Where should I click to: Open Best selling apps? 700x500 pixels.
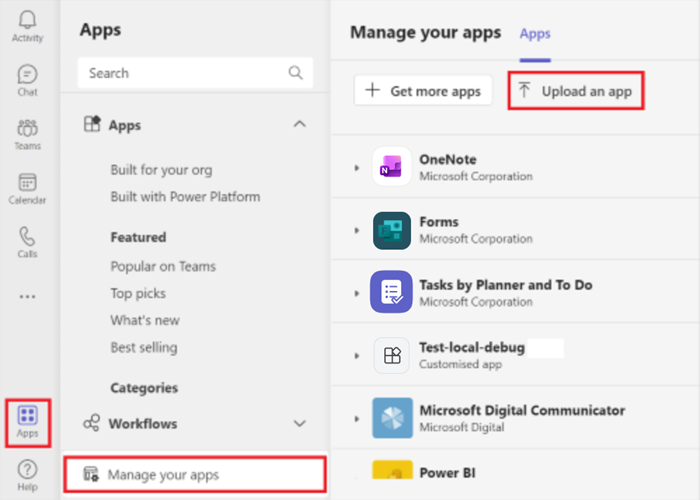pyautogui.click(x=144, y=347)
